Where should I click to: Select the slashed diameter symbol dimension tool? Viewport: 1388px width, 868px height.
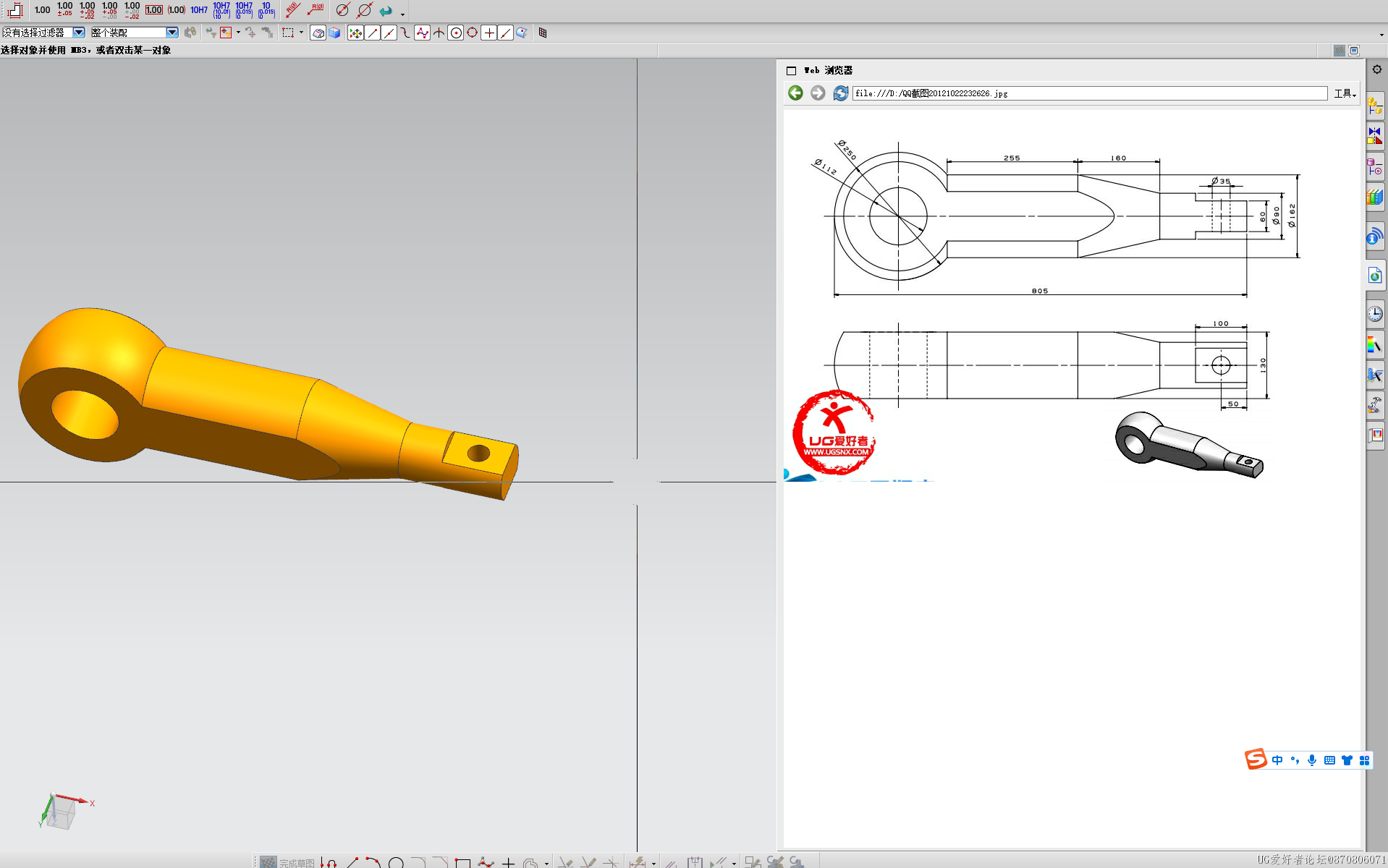click(365, 10)
